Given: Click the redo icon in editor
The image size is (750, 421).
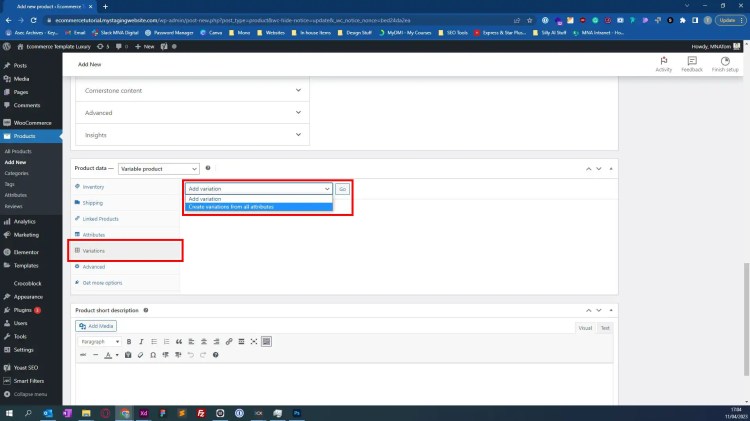Looking at the screenshot, I should tap(203, 355).
